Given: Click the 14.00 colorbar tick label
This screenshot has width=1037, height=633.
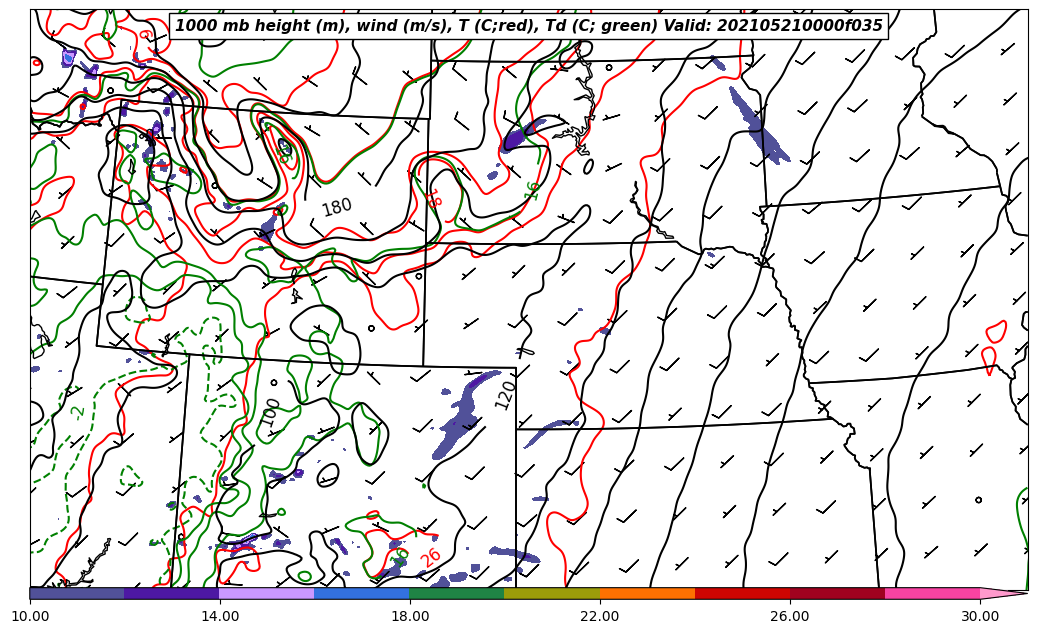Looking at the screenshot, I should click(x=219, y=617).
